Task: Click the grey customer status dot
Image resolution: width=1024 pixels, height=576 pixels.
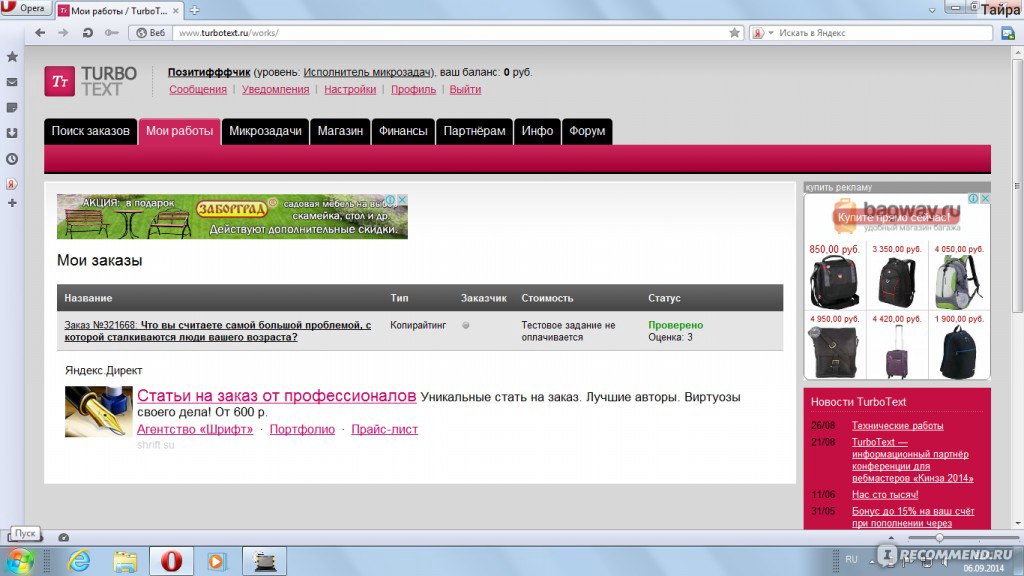Action: coord(466,325)
